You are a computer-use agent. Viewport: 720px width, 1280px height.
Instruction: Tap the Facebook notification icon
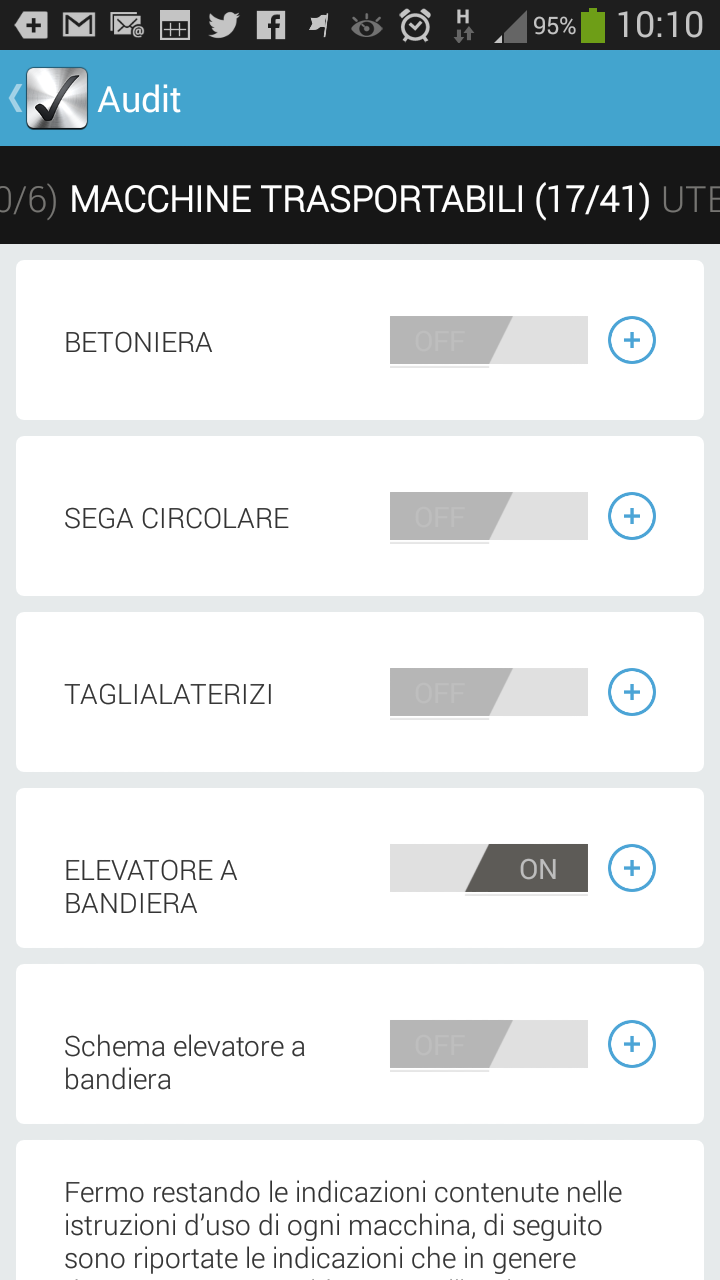[x=270, y=25]
